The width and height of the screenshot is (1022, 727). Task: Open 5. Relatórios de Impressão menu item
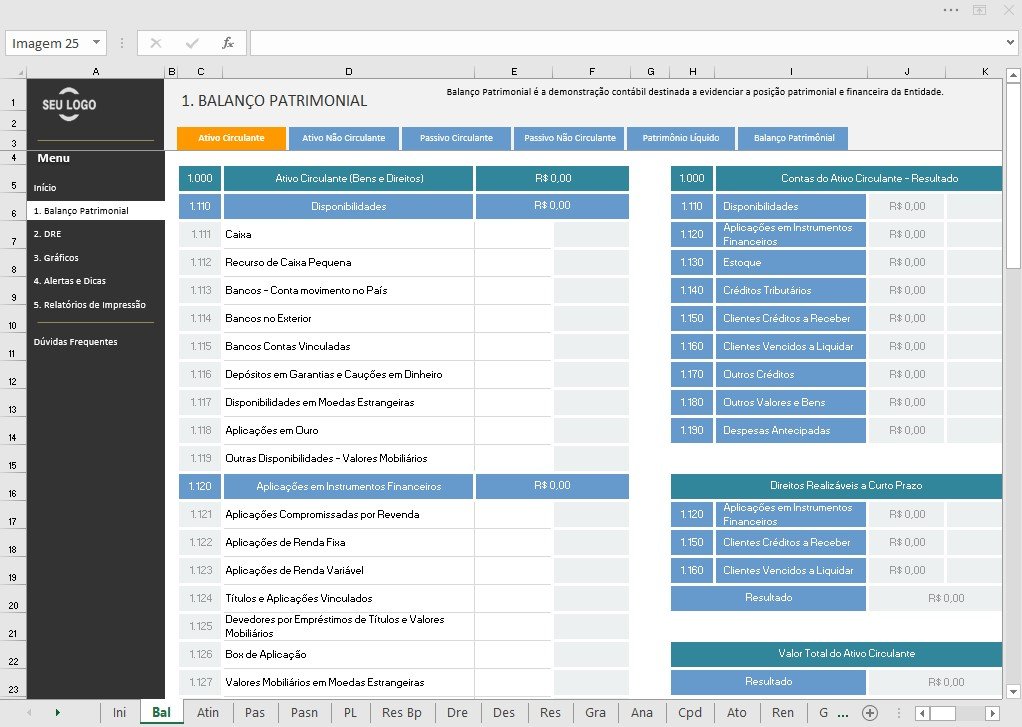(x=90, y=304)
